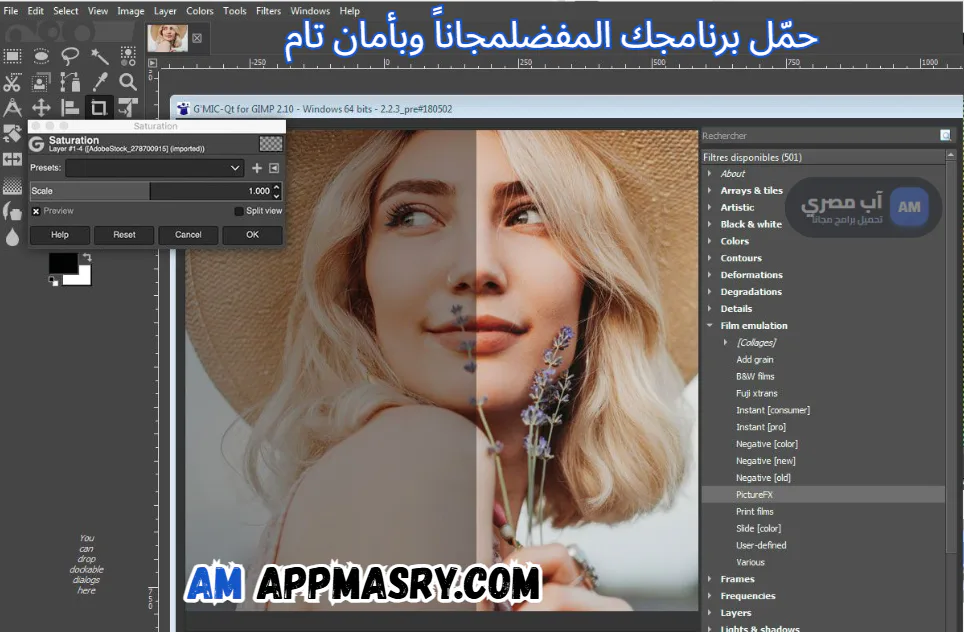Click the plus icon to save preset

pyautogui.click(x=257, y=168)
